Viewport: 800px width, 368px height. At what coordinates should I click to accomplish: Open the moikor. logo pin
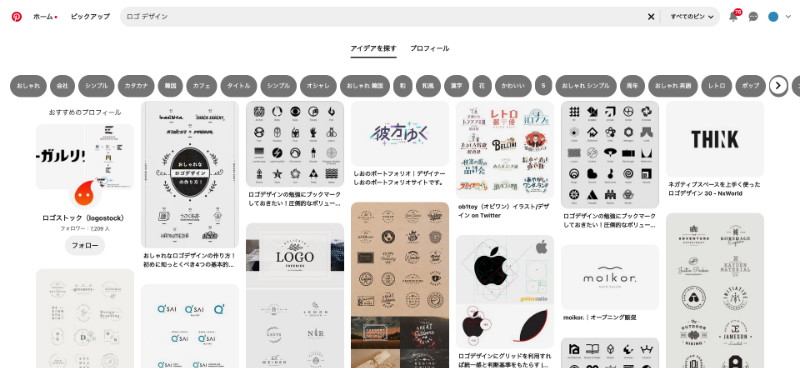[610, 277]
